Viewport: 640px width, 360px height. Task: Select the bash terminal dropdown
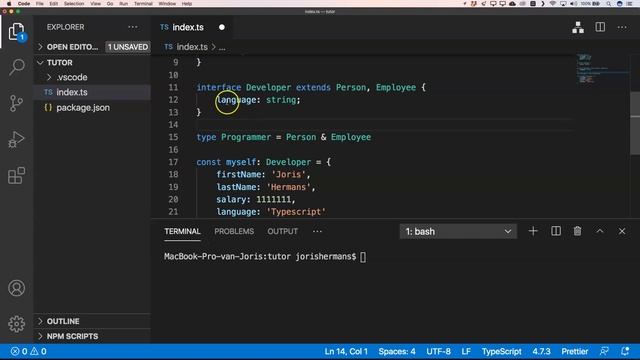[458, 231]
